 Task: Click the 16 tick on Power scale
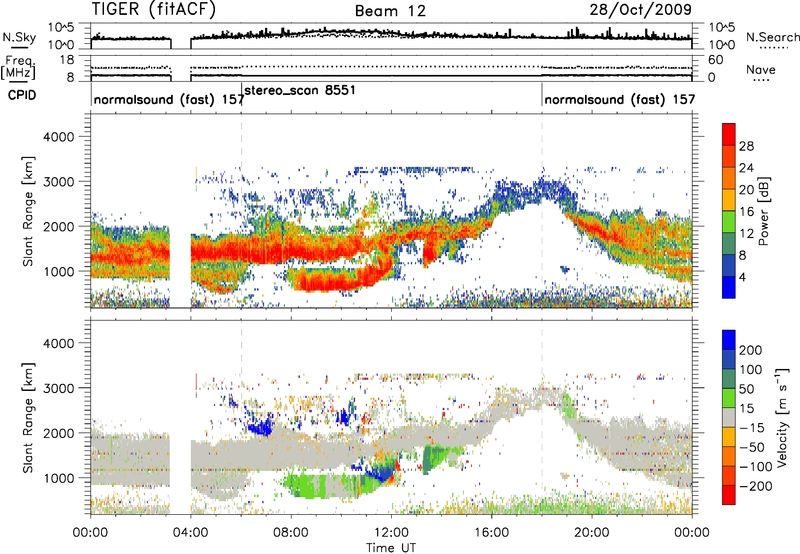tap(746, 211)
